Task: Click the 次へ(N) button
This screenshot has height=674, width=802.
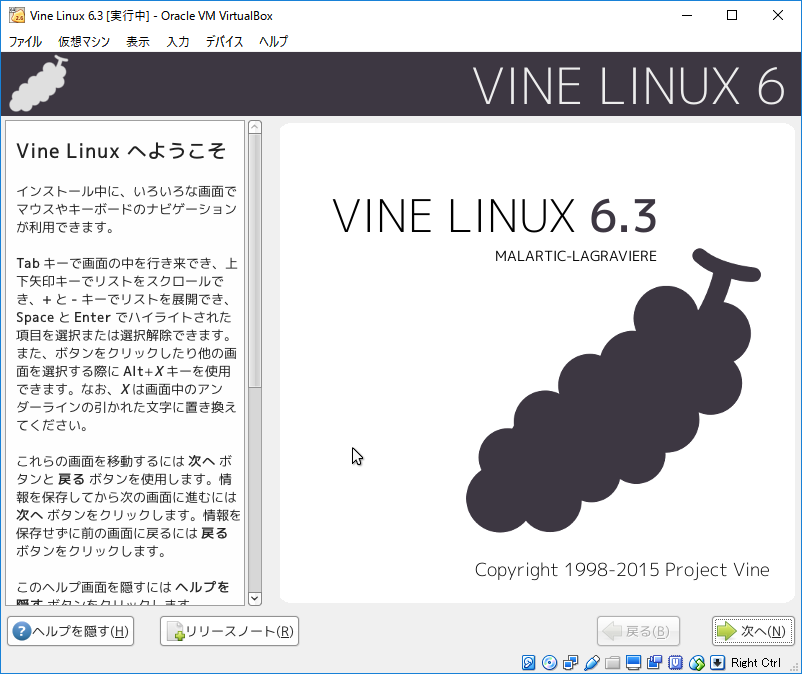Action: tap(753, 631)
